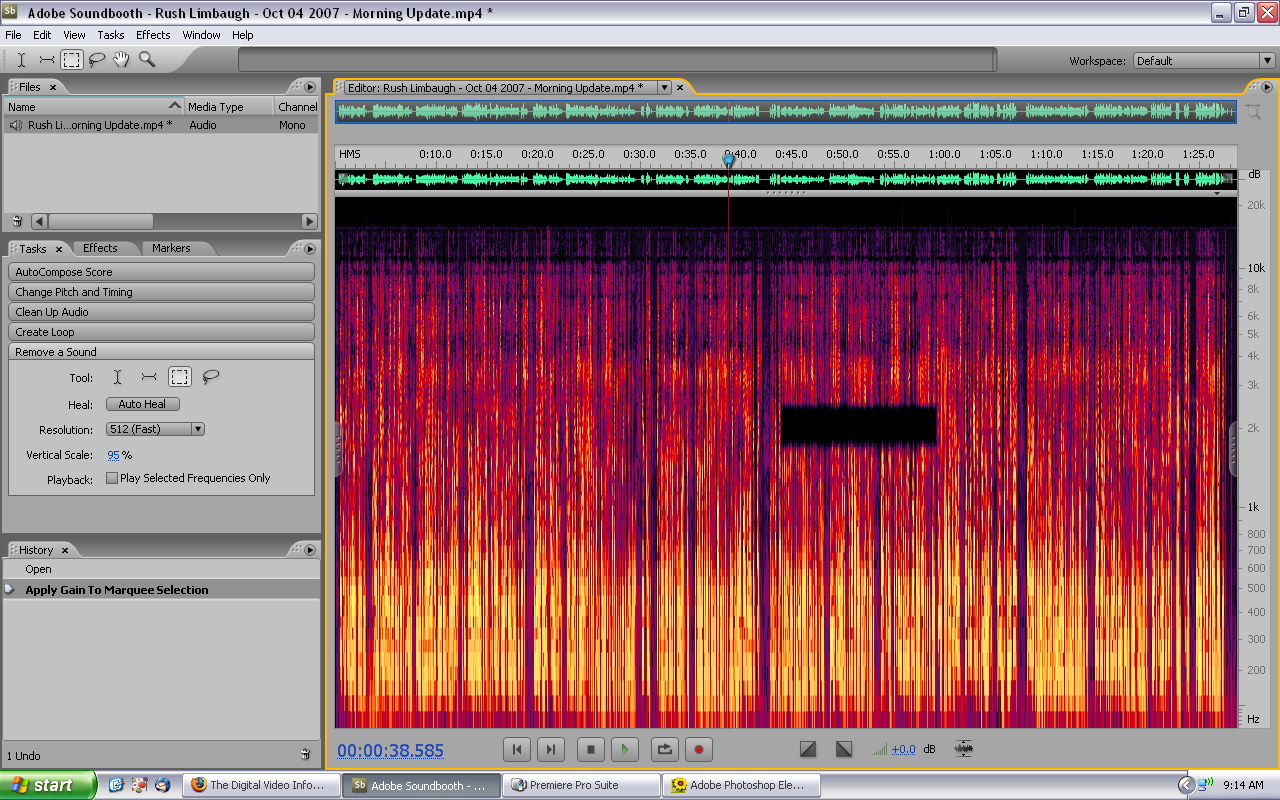Click the 00:00:38.585 timecode display

[x=390, y=751]
